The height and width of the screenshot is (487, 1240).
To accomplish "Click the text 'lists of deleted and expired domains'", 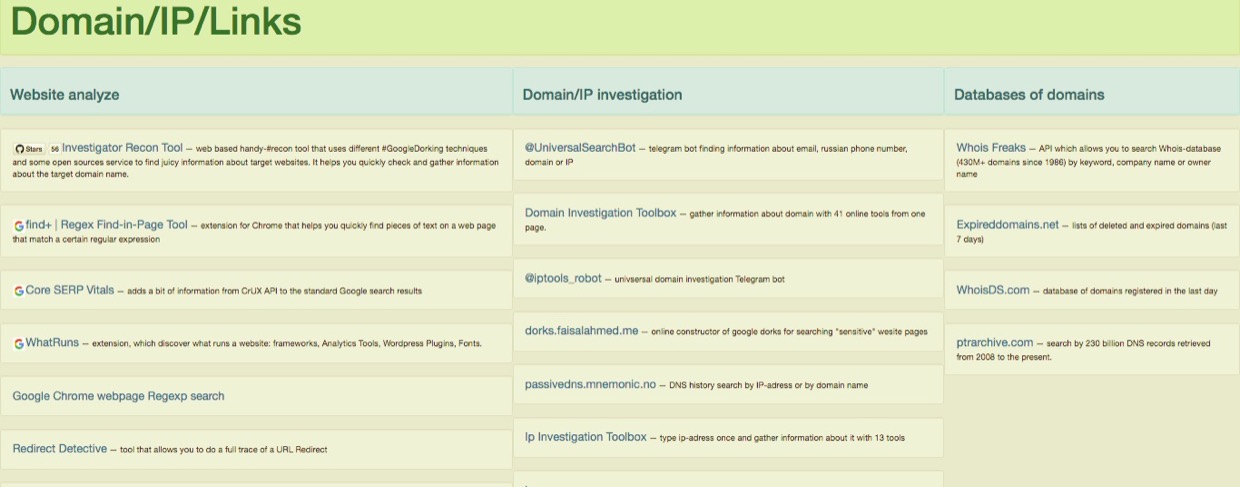I will pos(1140,226).
